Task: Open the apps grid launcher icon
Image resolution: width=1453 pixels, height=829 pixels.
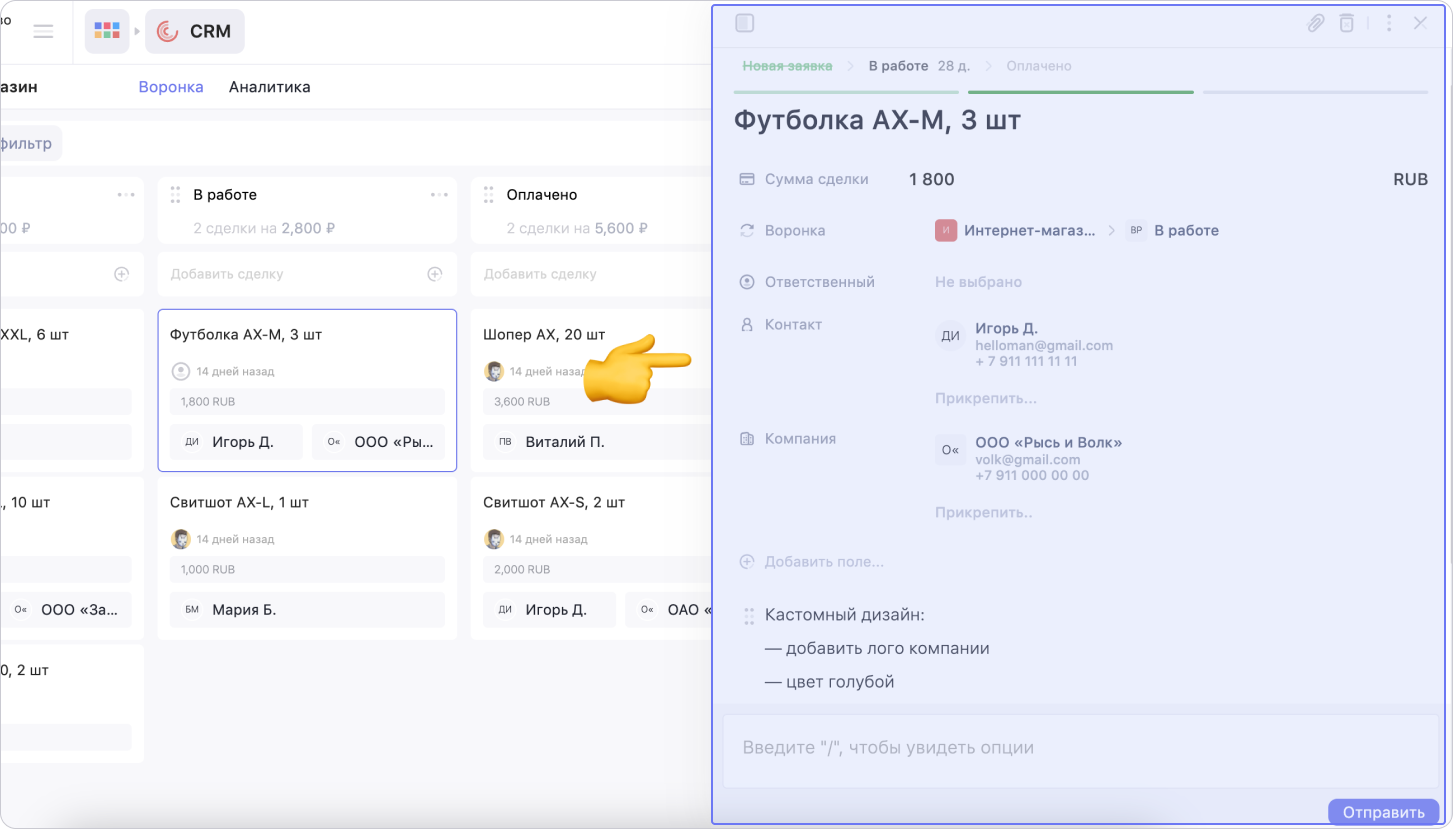Action: click(x=107, y=31)
